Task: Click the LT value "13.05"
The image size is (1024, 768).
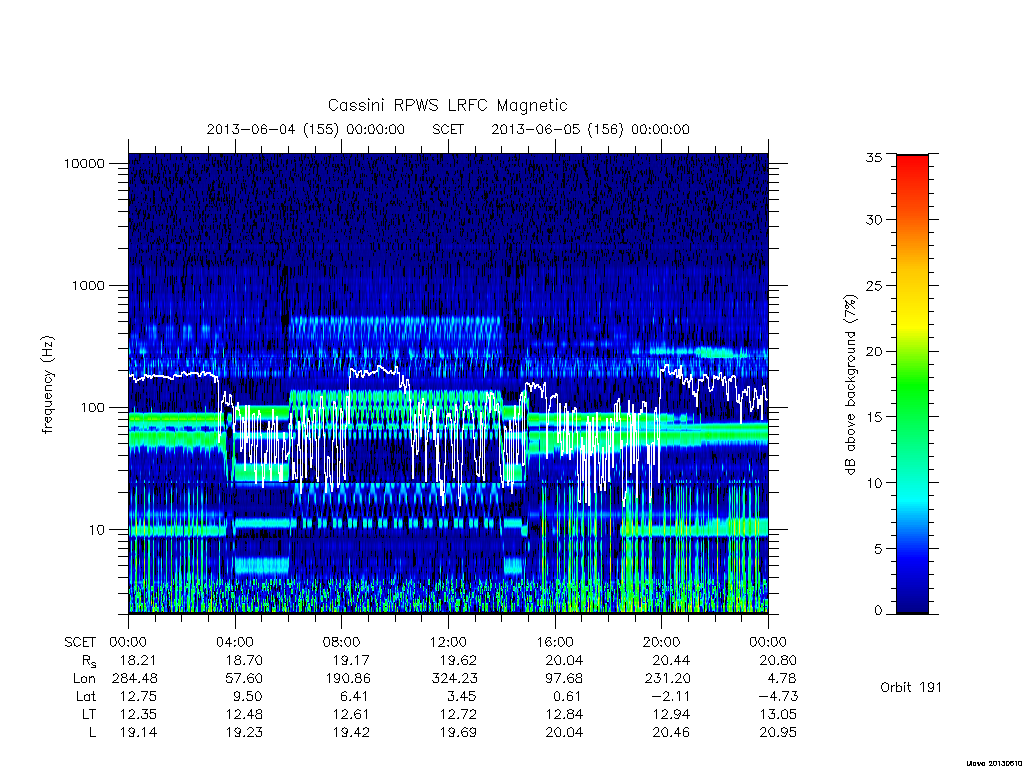Action: click(778, 714)
